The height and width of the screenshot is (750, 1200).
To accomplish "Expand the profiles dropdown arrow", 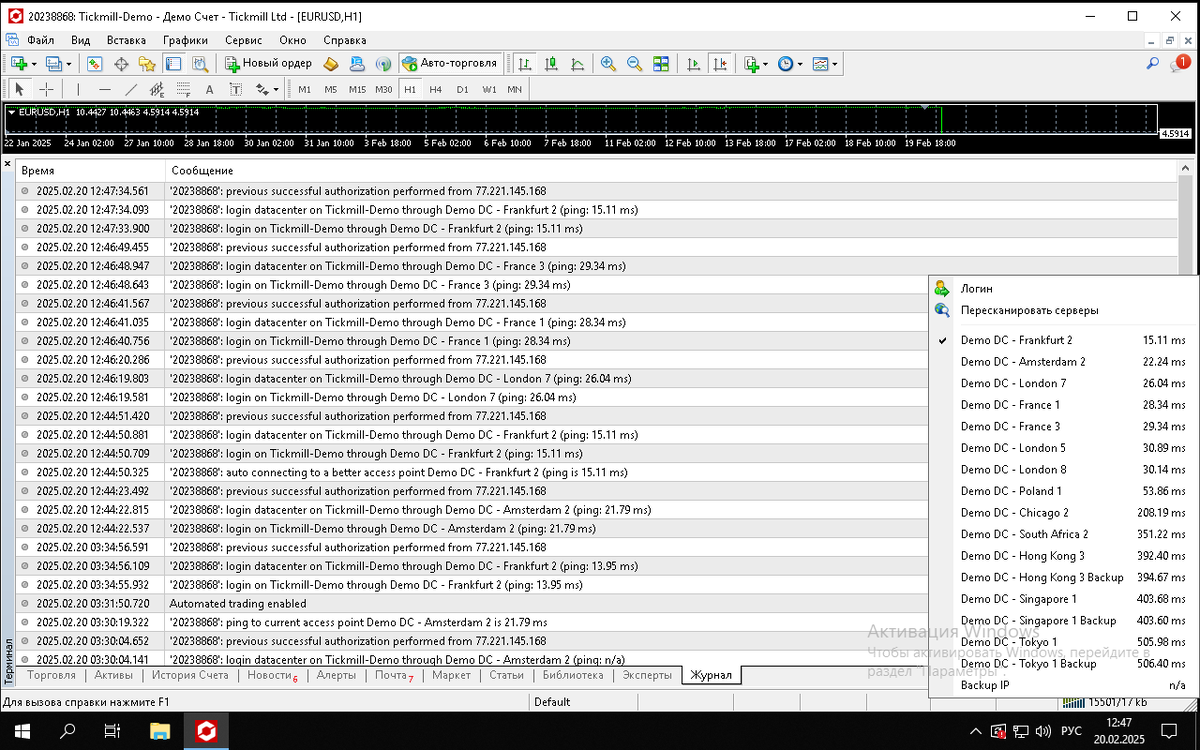I will [x=68, y=63].
